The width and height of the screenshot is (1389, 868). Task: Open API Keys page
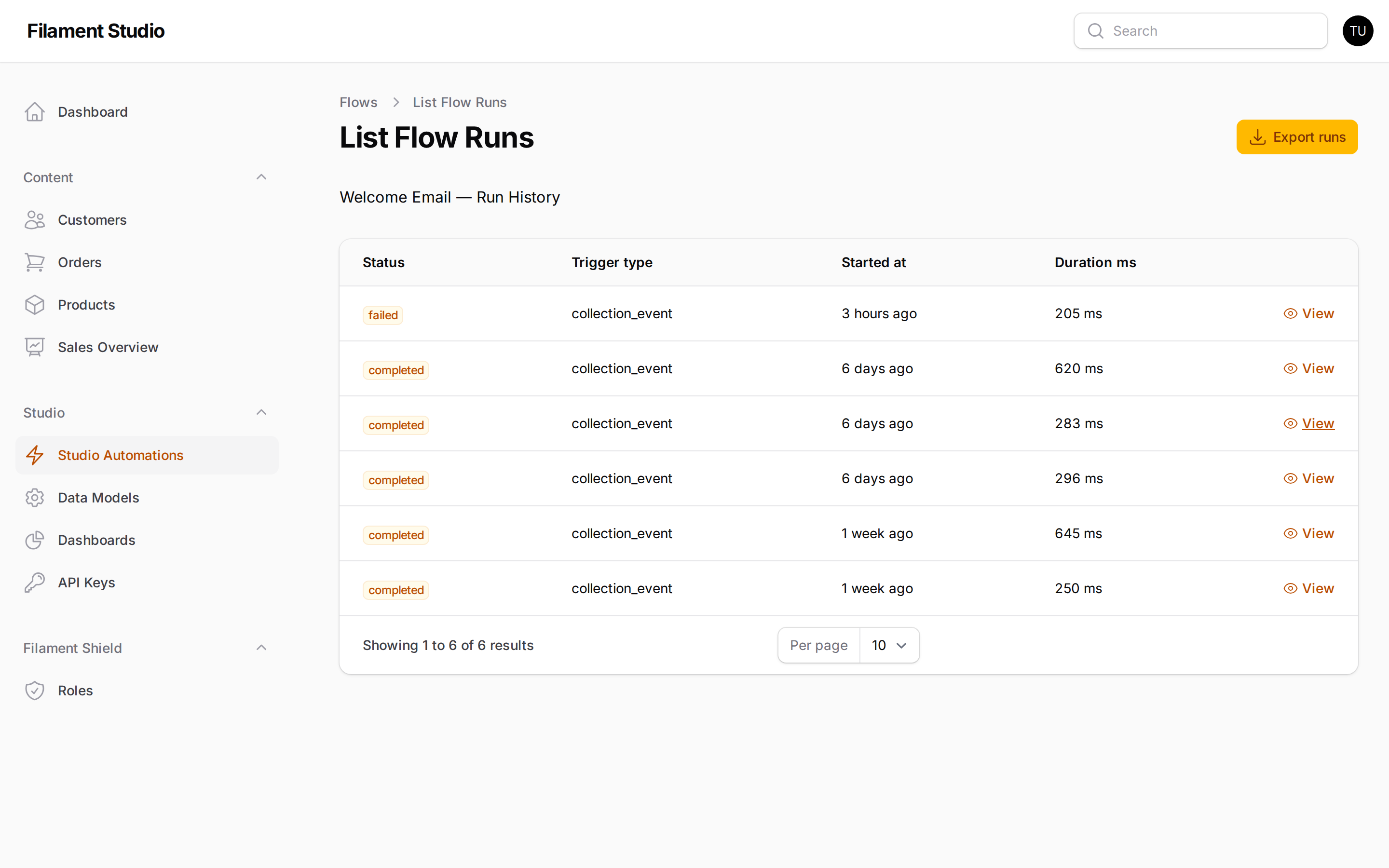(147, 583)
